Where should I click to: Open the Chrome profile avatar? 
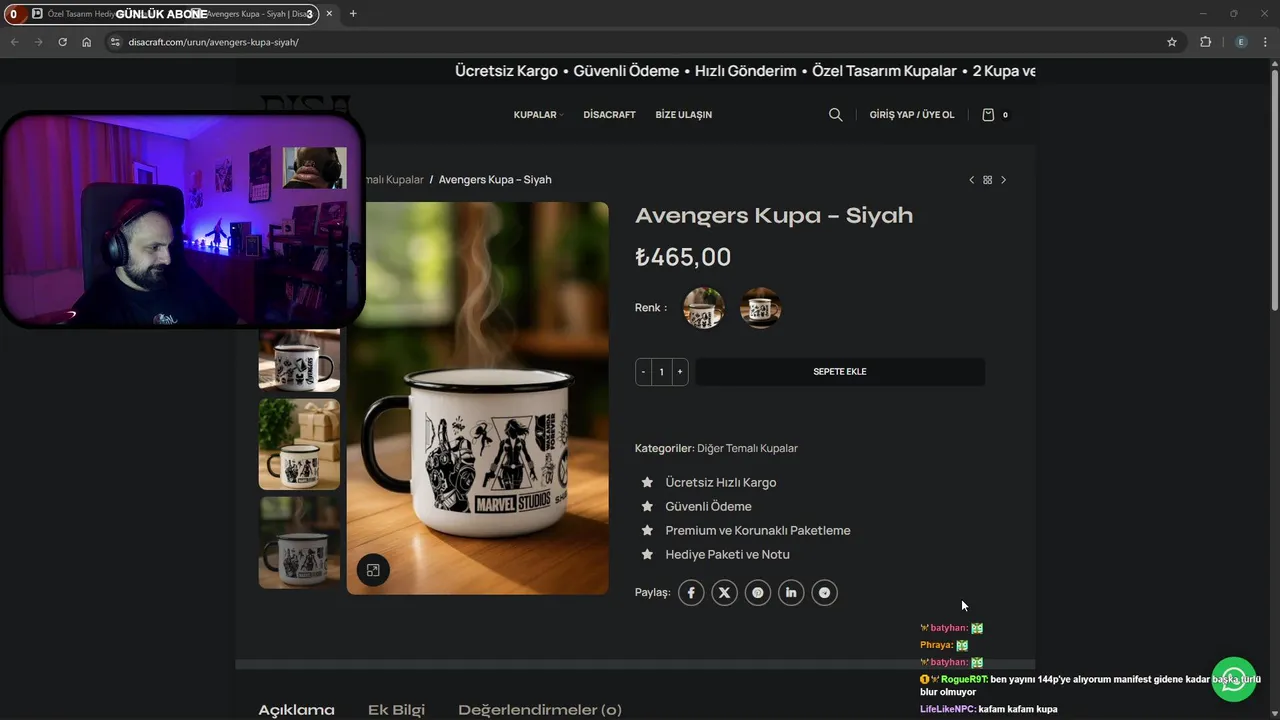[x=1241, y=42]
